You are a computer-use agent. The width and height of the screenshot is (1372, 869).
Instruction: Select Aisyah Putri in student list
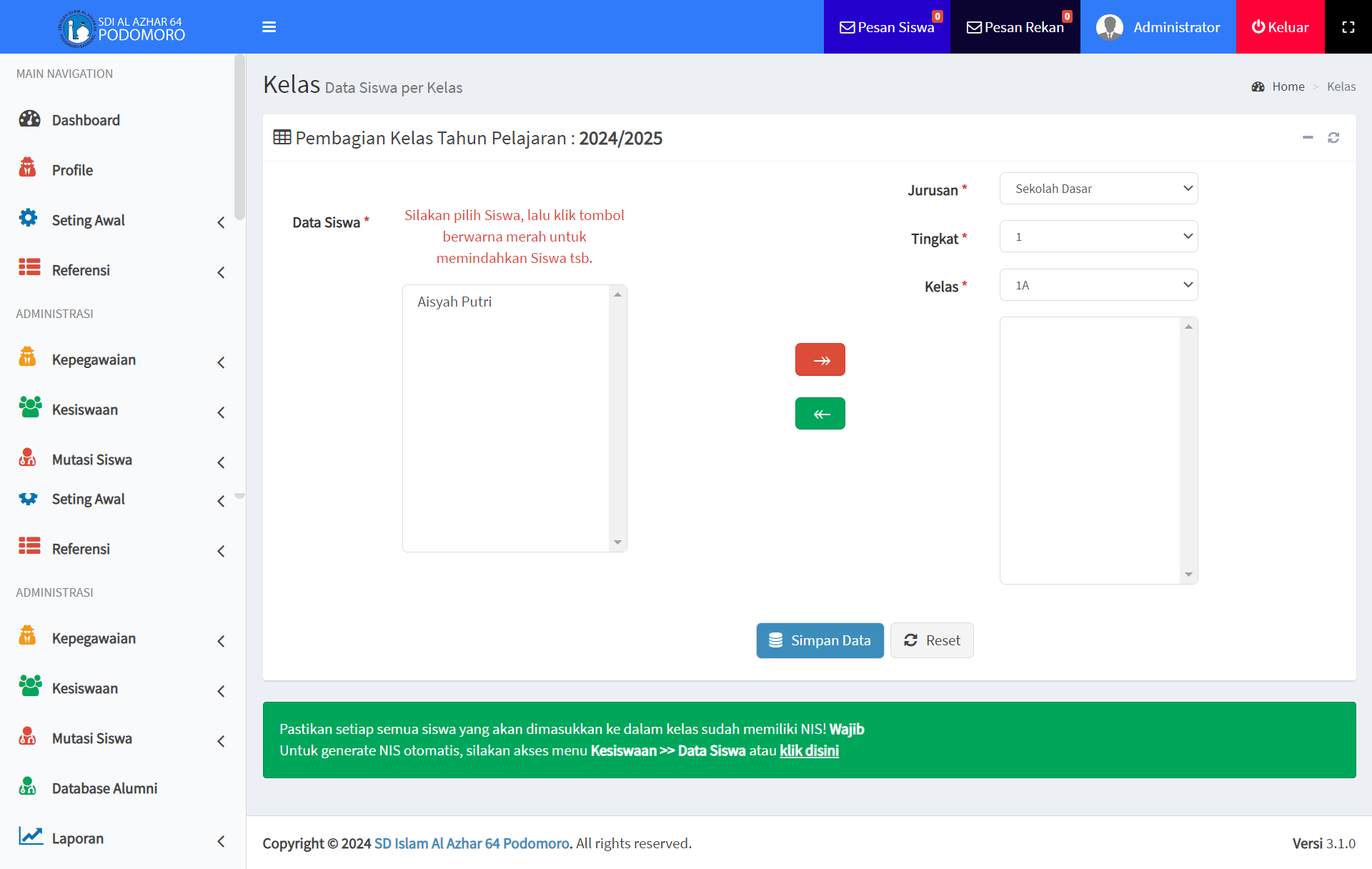coord(454,302)
